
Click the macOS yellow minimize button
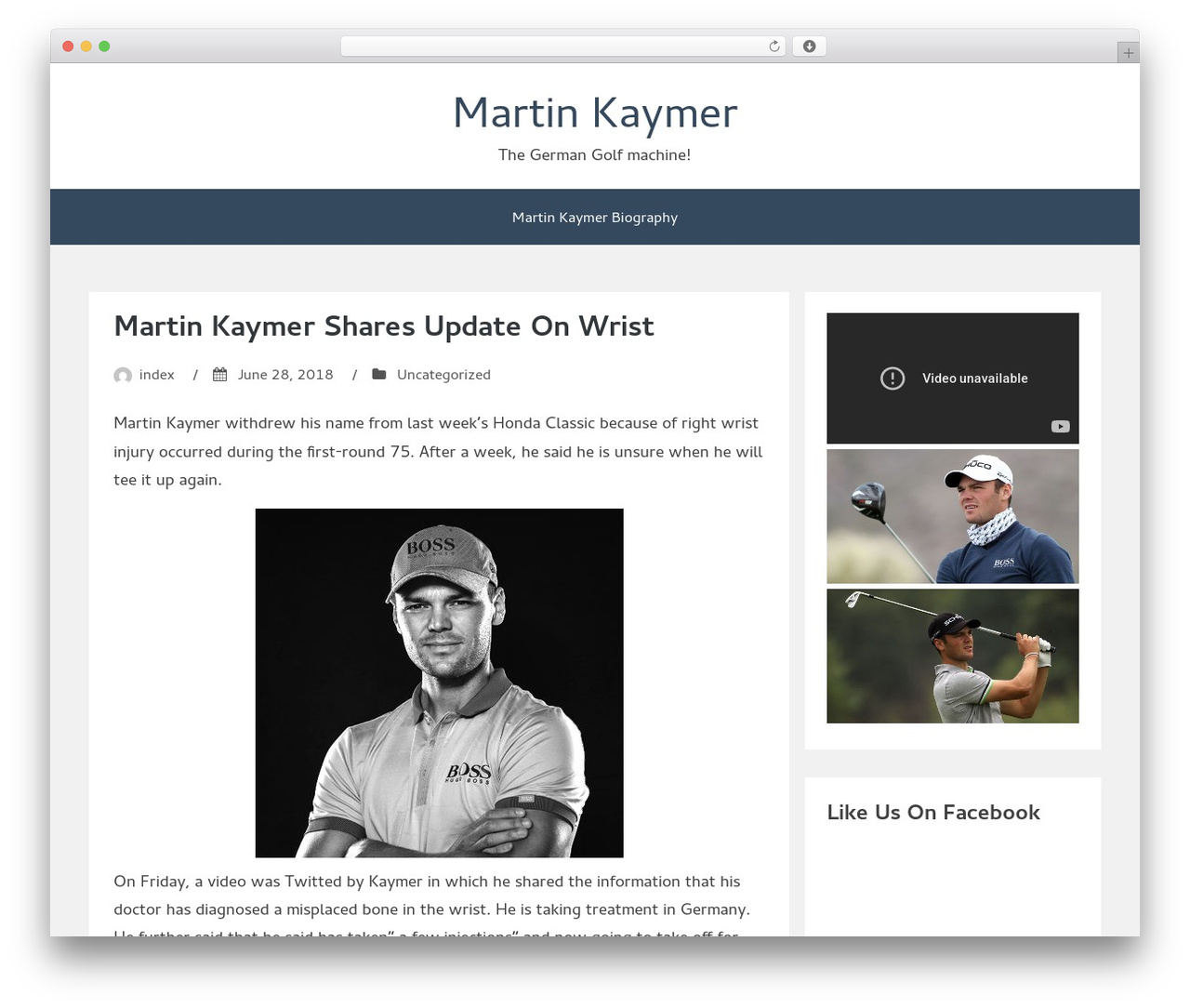86,46
